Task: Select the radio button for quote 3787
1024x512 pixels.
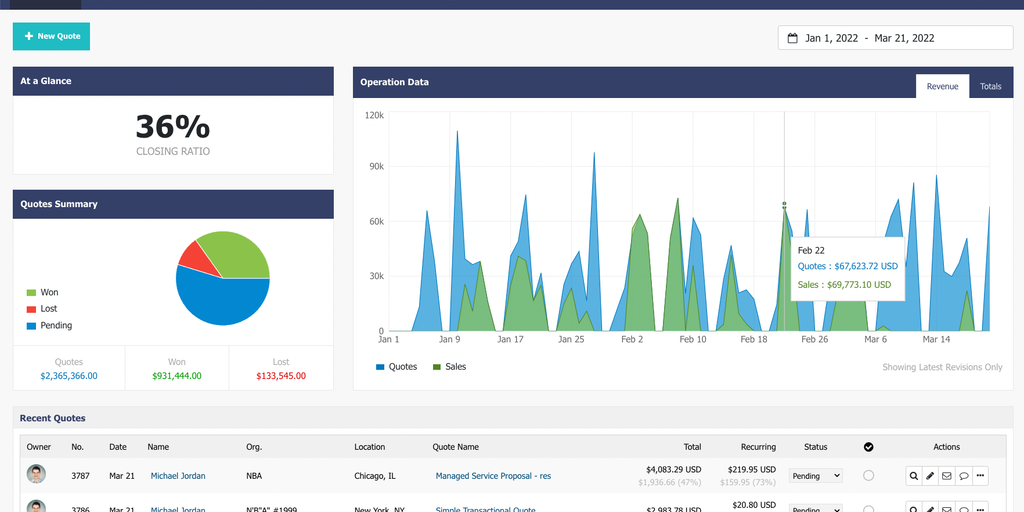Action: point(868,476)
